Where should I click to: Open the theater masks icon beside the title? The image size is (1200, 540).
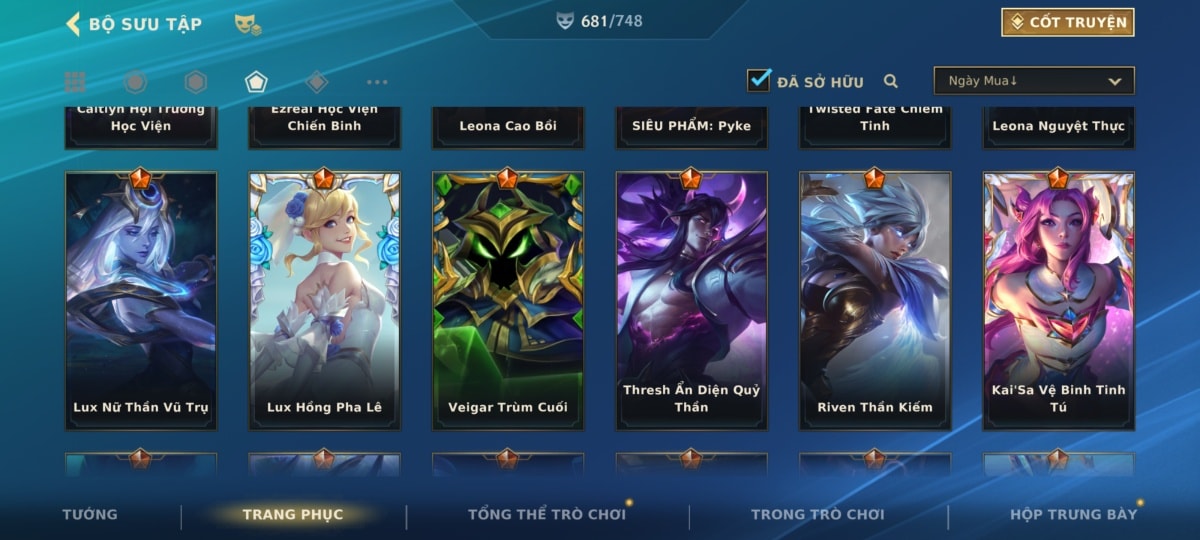[x=248, y=24]
